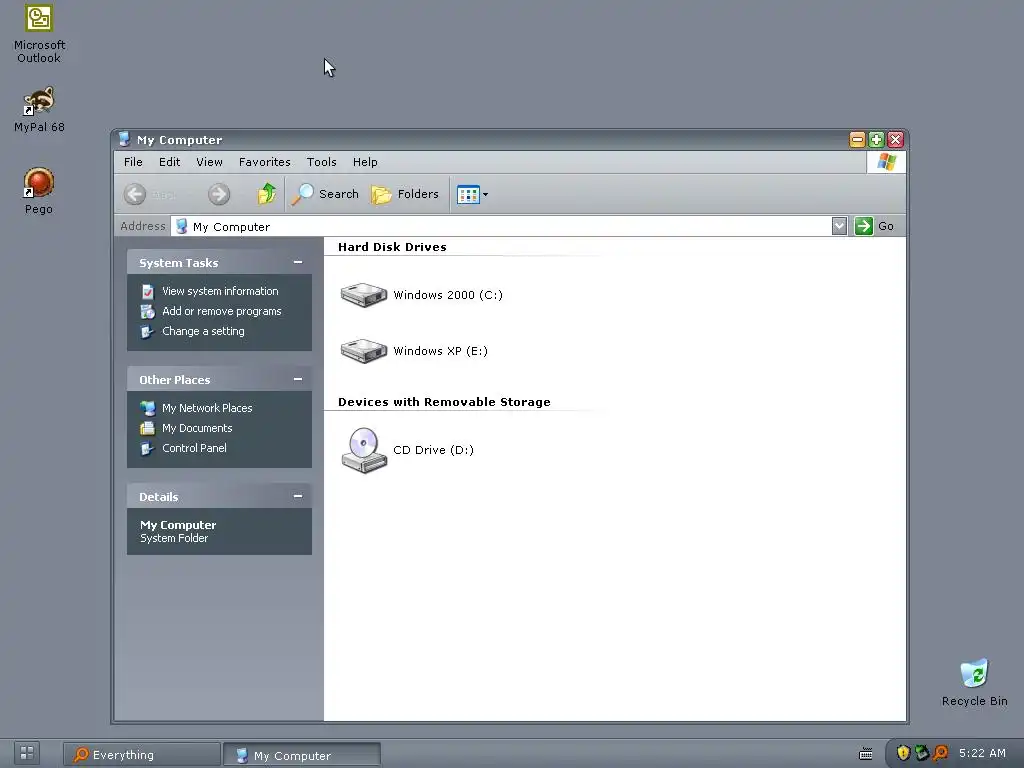The image size is (1024, 768).
Task: Toggle the Folders pane
Action: coord(405,194)
